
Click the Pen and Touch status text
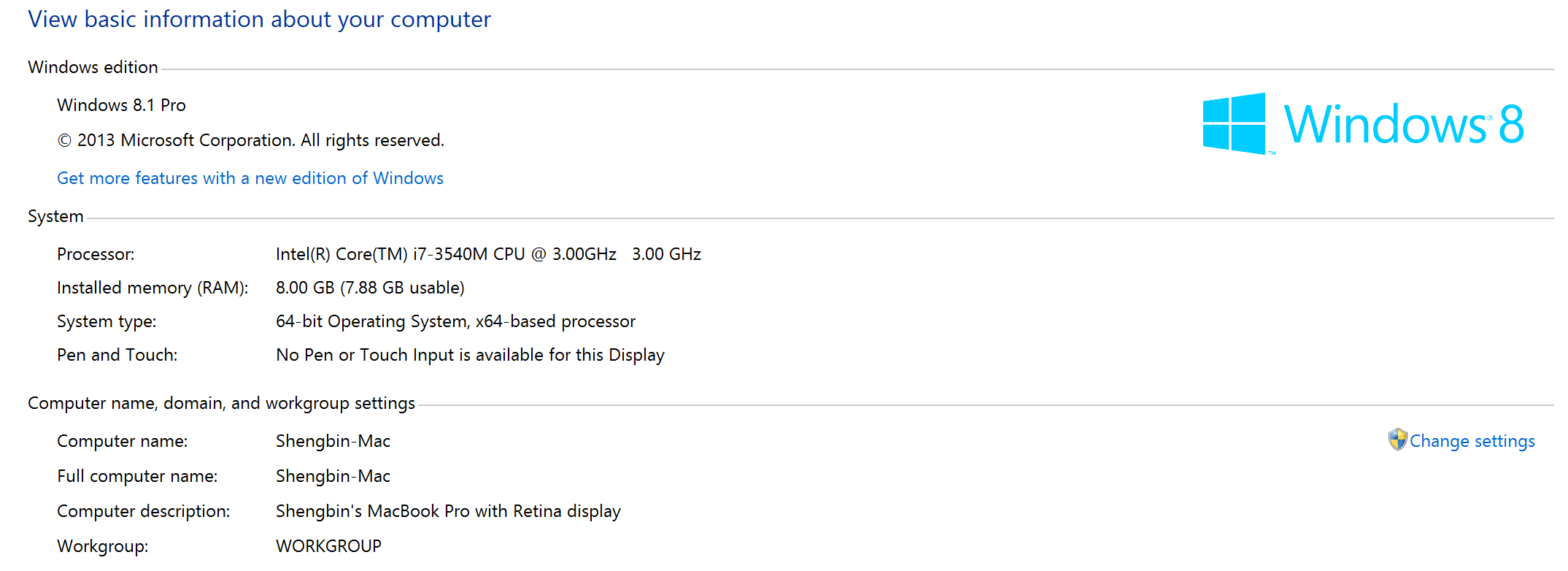(470, 355)
